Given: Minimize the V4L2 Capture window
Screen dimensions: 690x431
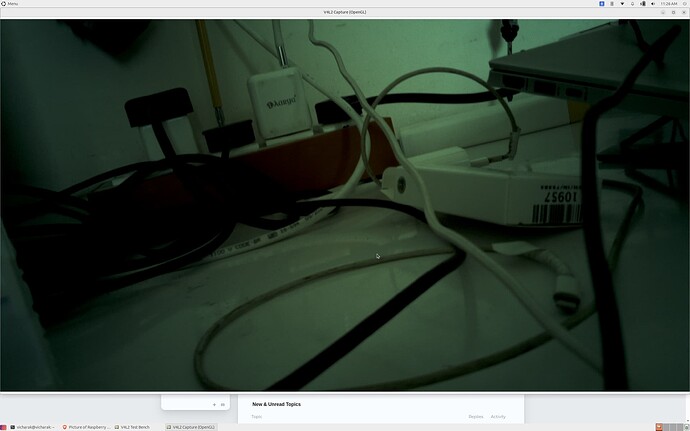Looking at the screenshot, I should (x=663, y=12).
